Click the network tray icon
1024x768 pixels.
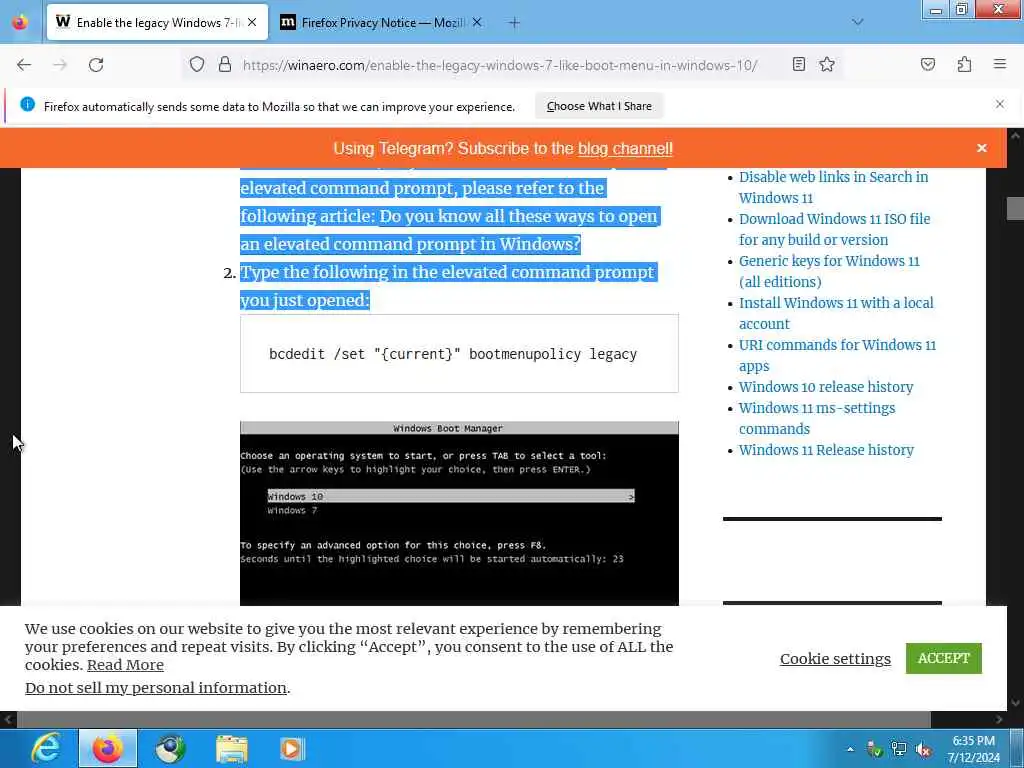[899, 749]
